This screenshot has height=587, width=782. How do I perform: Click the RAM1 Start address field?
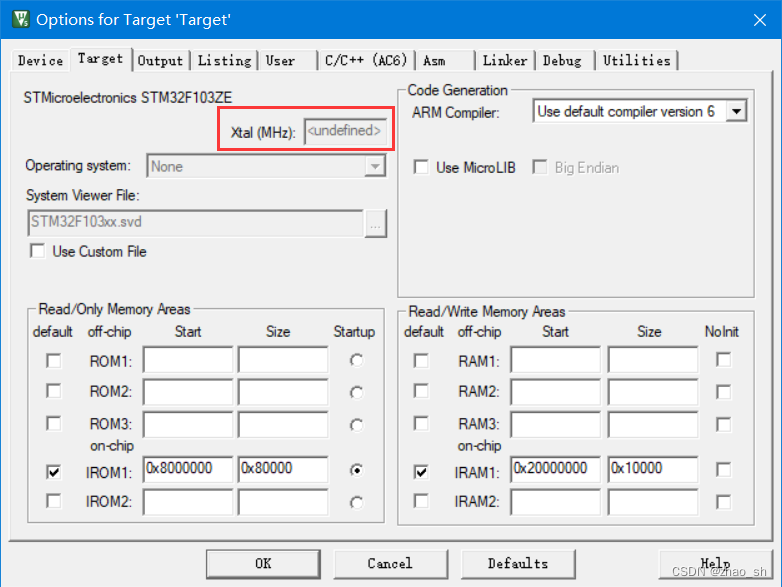click(556, 360)
